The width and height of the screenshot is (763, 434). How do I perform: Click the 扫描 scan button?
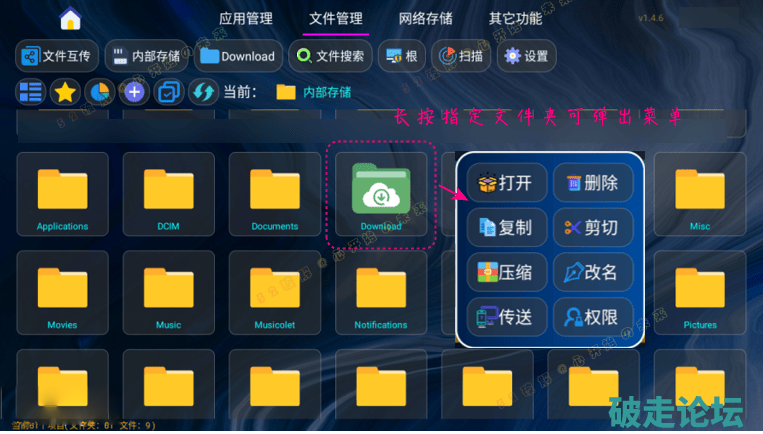tap(461, 56)
